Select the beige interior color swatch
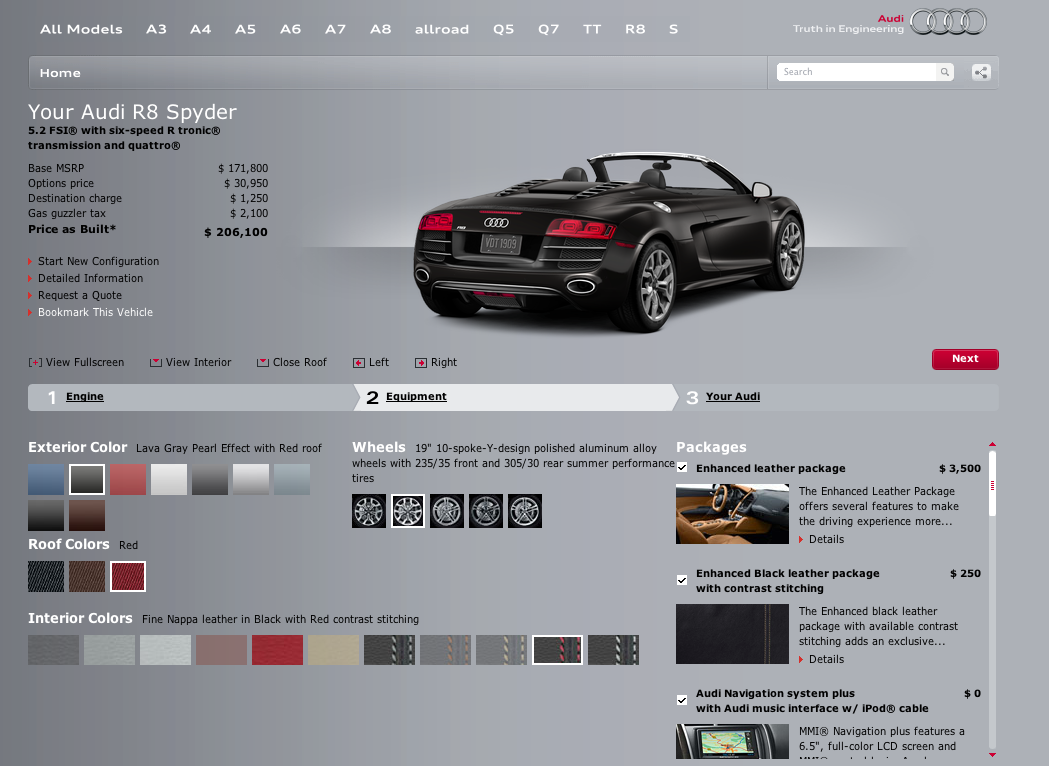 [x=333, y=650]
